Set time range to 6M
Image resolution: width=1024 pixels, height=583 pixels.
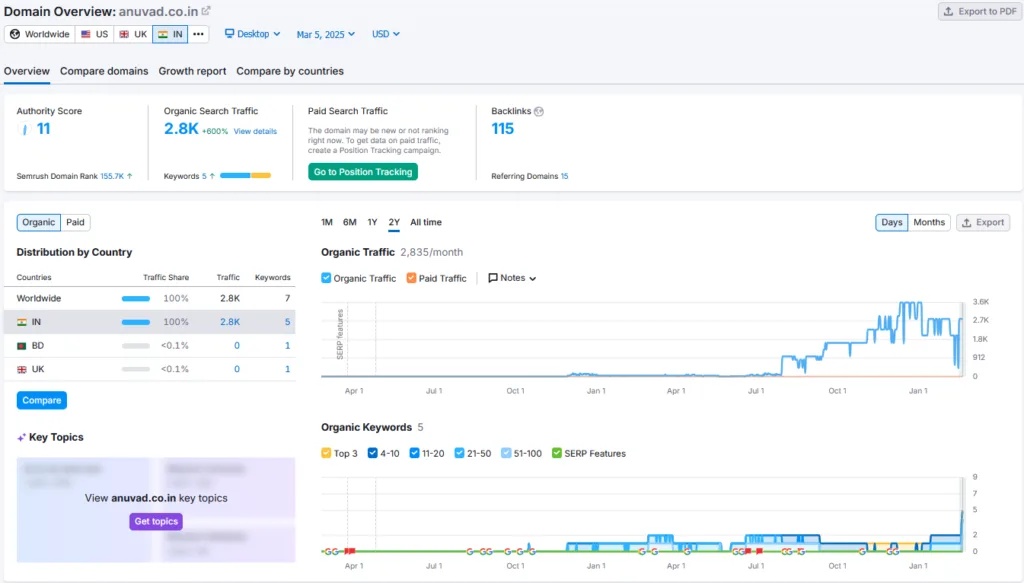[349, 223]
